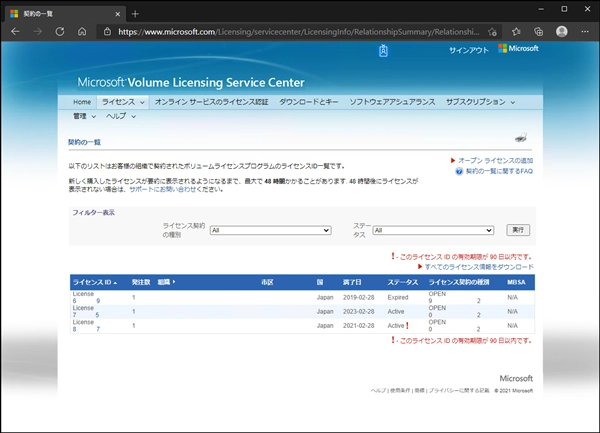
Task: Open 契約の一覧に関するFAQ link
Action: tap(499, 171)
